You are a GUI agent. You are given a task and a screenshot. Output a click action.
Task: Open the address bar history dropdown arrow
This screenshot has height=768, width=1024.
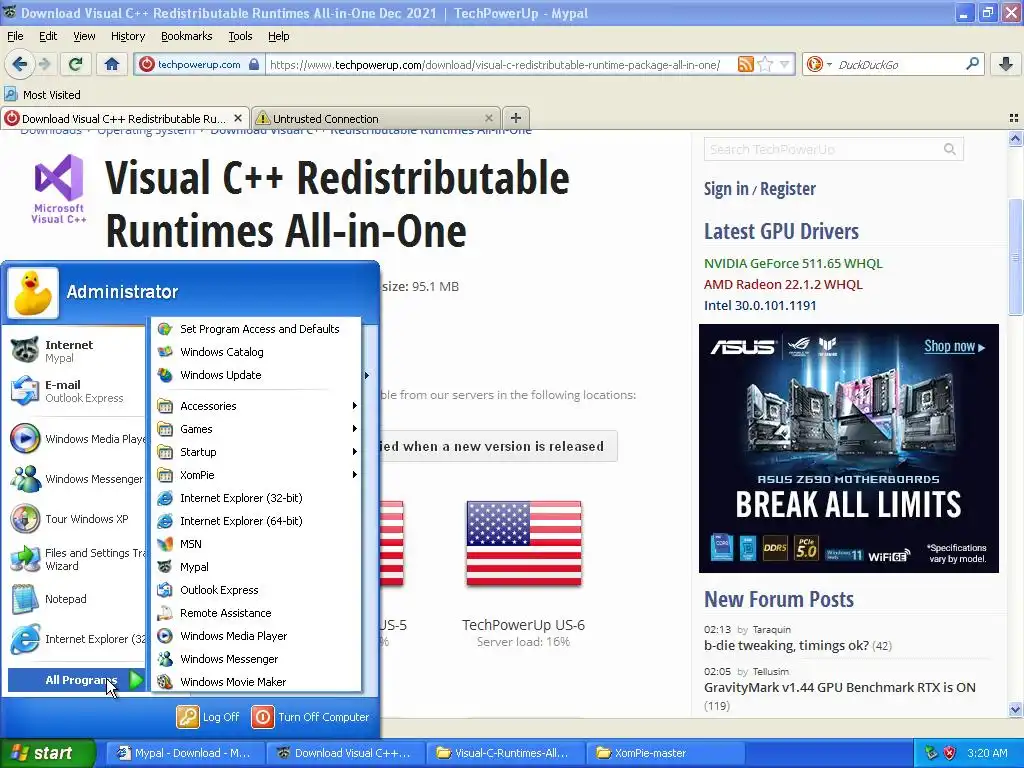coord(784,64)
